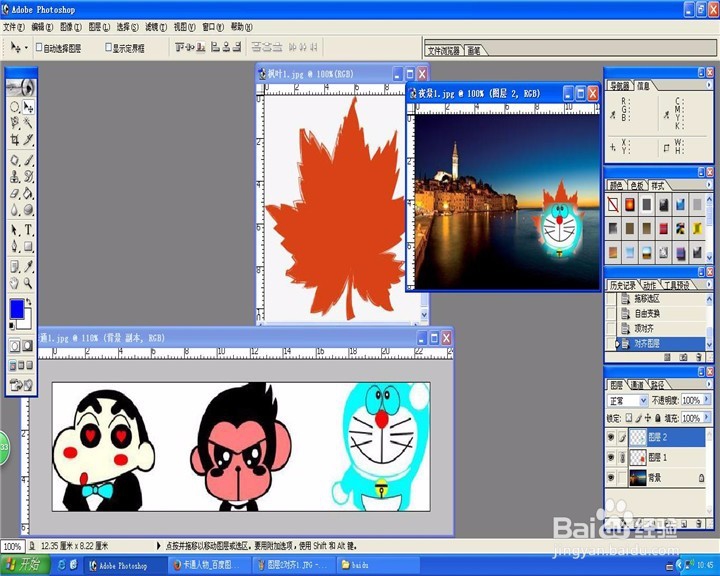
Task: Delete layer using Layers panel trash icon
Action: tap(699, 523)
